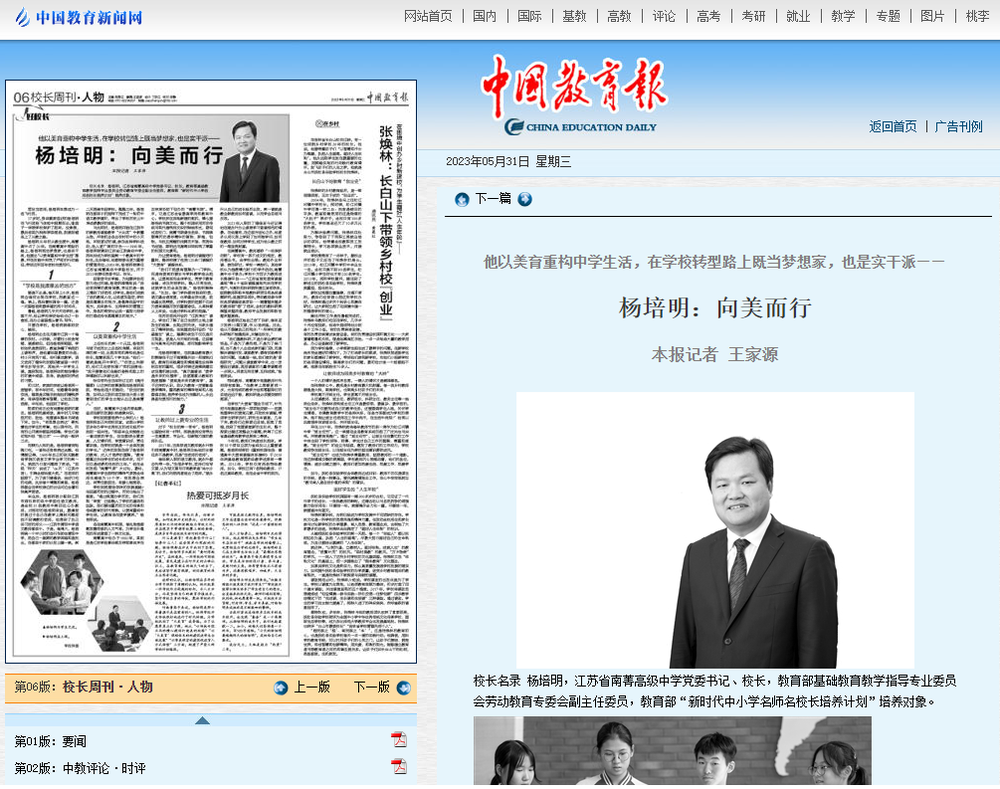The width and height of the screenshot is (1000, 789).
Task: Click the byline 本报记者 王家源
Action: tap(715, 354)
